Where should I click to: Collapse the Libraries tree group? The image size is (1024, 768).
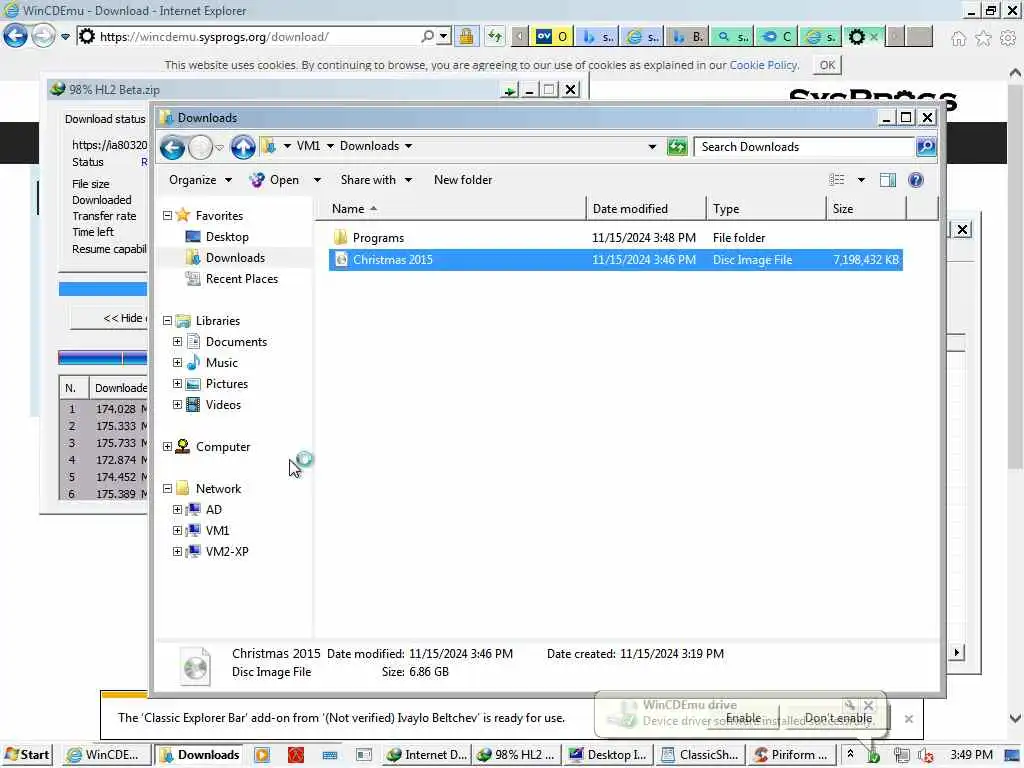pos(167,321)
